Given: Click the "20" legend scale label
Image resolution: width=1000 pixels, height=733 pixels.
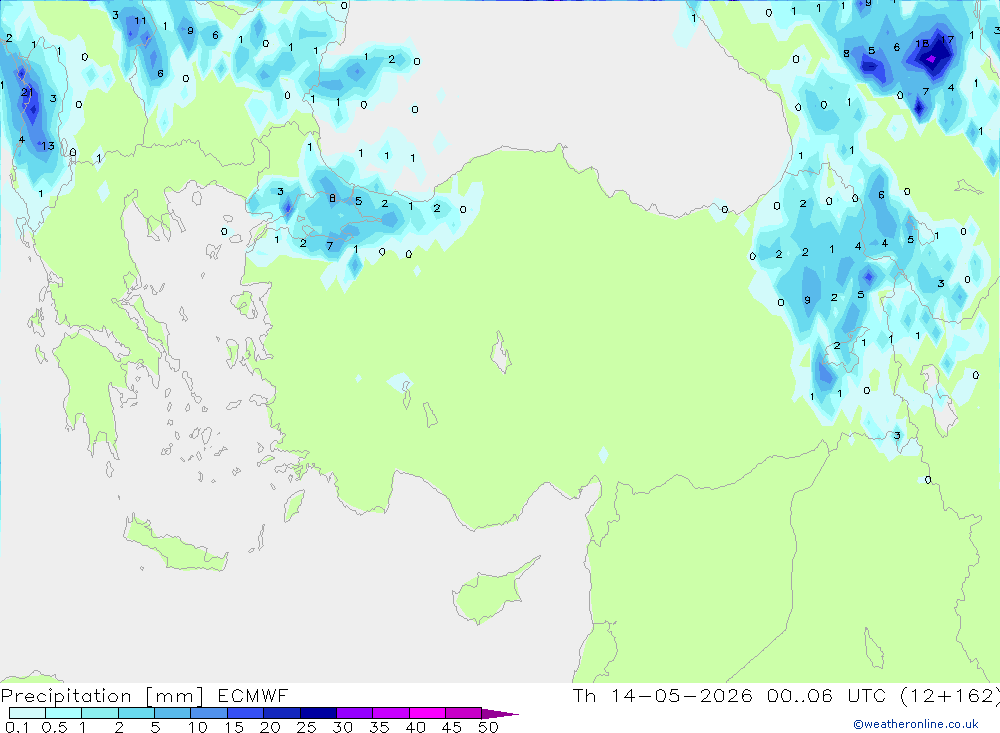Looking at the screenshot, I should 270,727.
